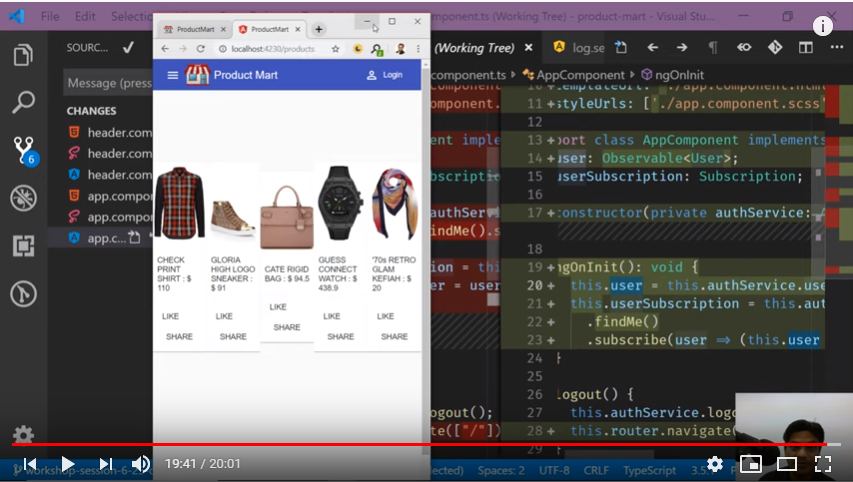Screen dimensions: 853x482
Task: Click the YouTube video settings gear
Action: tap(714, 464)
